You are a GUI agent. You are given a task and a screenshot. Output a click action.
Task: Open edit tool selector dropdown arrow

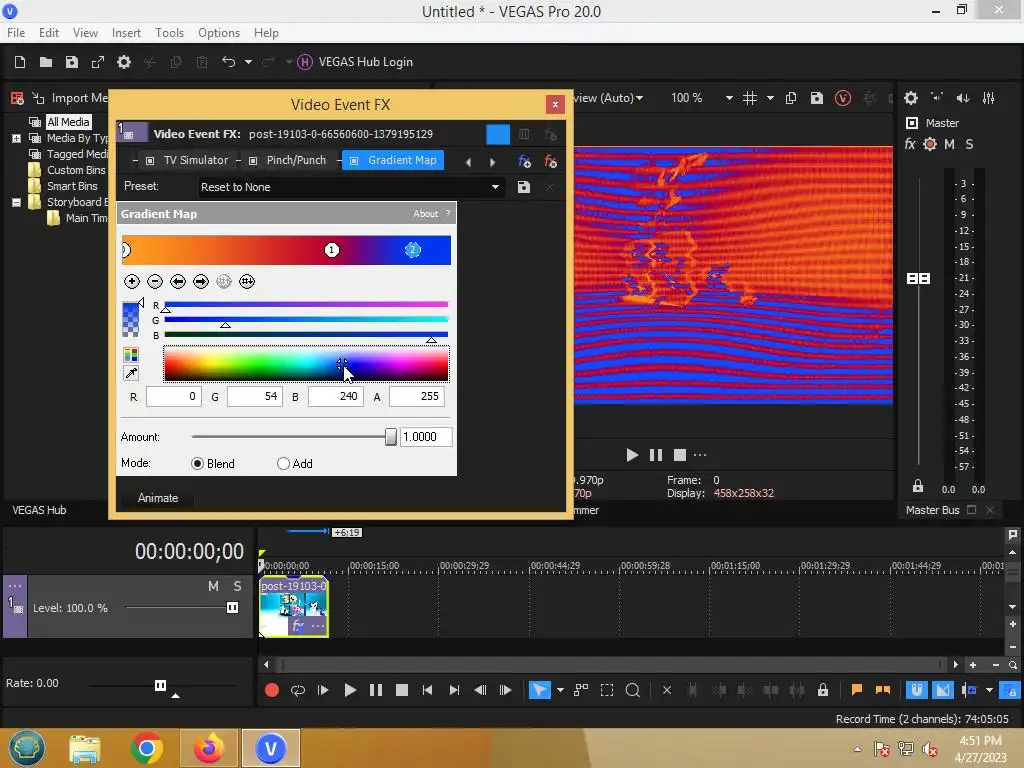[x=560, y=690]
